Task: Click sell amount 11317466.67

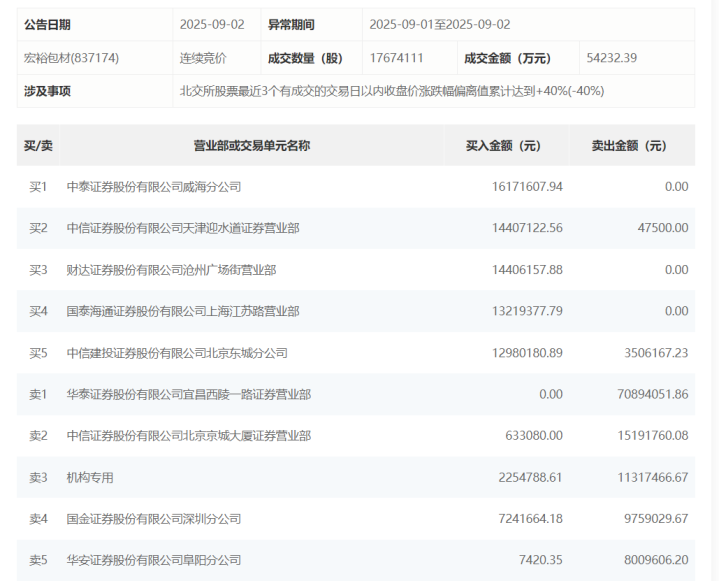Action: pos(653,477)
